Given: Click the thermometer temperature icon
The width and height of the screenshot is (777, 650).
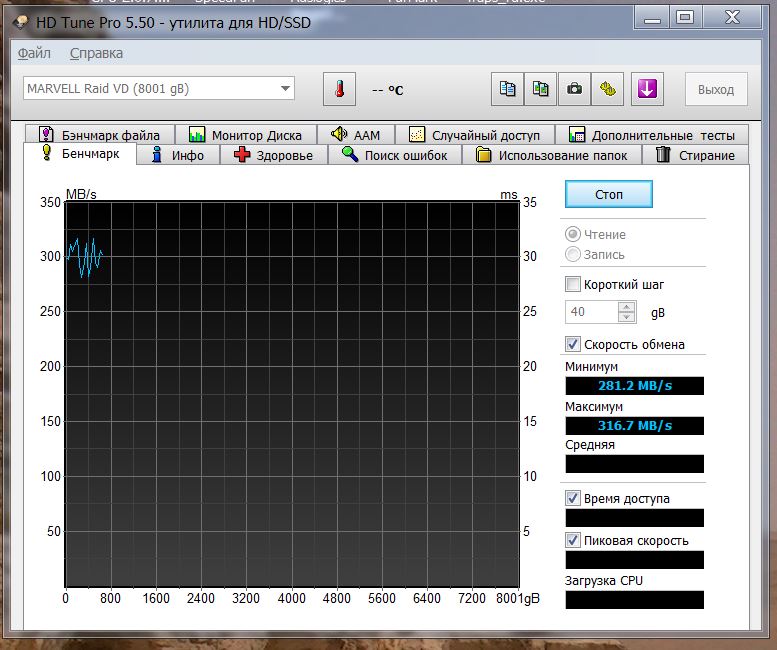Looking at the screenshot, I should (x=340, y=89).
